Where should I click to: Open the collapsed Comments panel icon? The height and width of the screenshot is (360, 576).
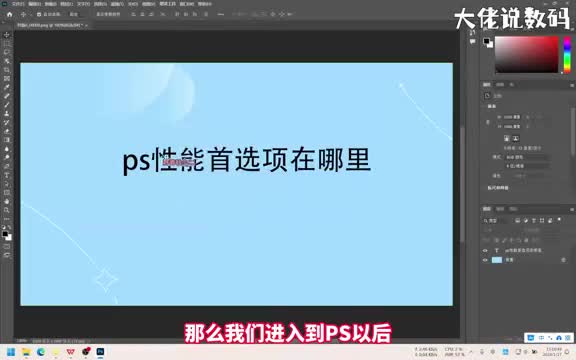point(472,42)
